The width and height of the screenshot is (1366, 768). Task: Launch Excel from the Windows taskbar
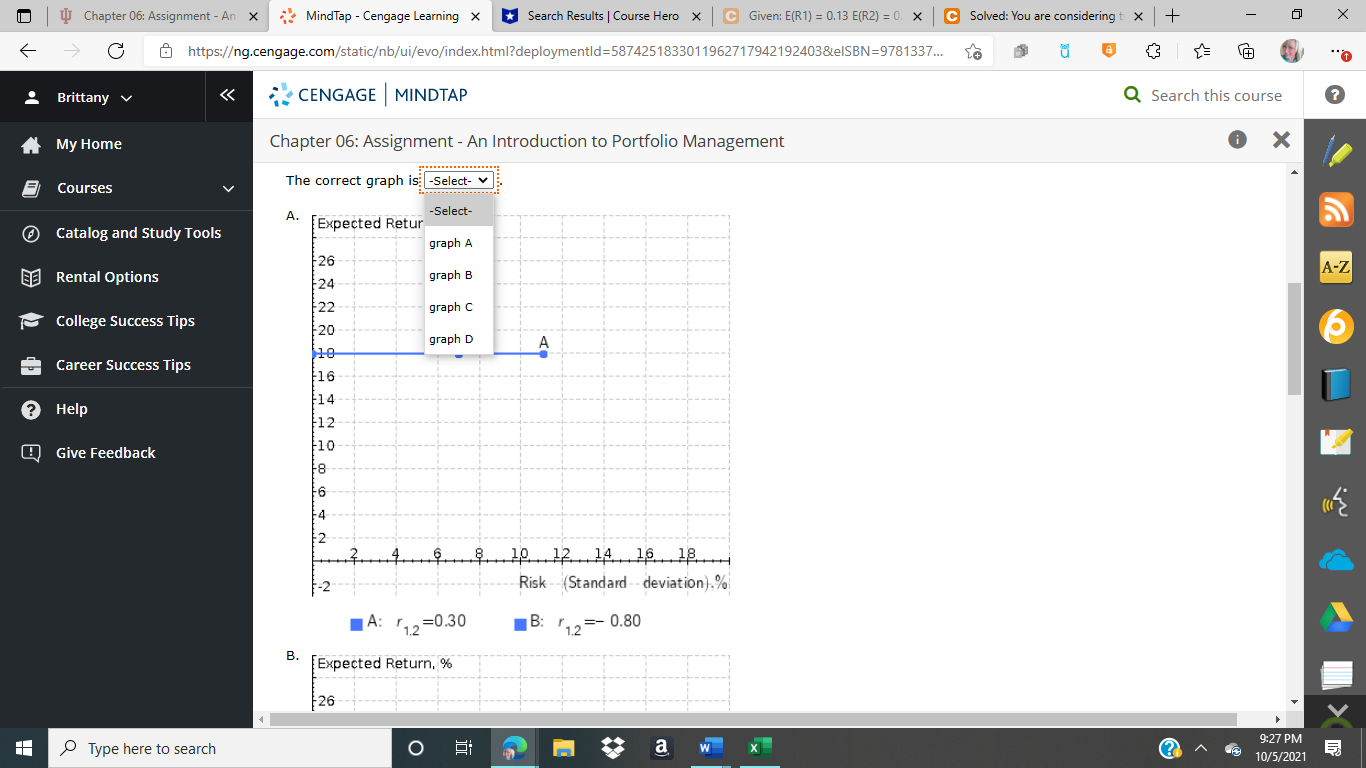[x=758, y=747]
